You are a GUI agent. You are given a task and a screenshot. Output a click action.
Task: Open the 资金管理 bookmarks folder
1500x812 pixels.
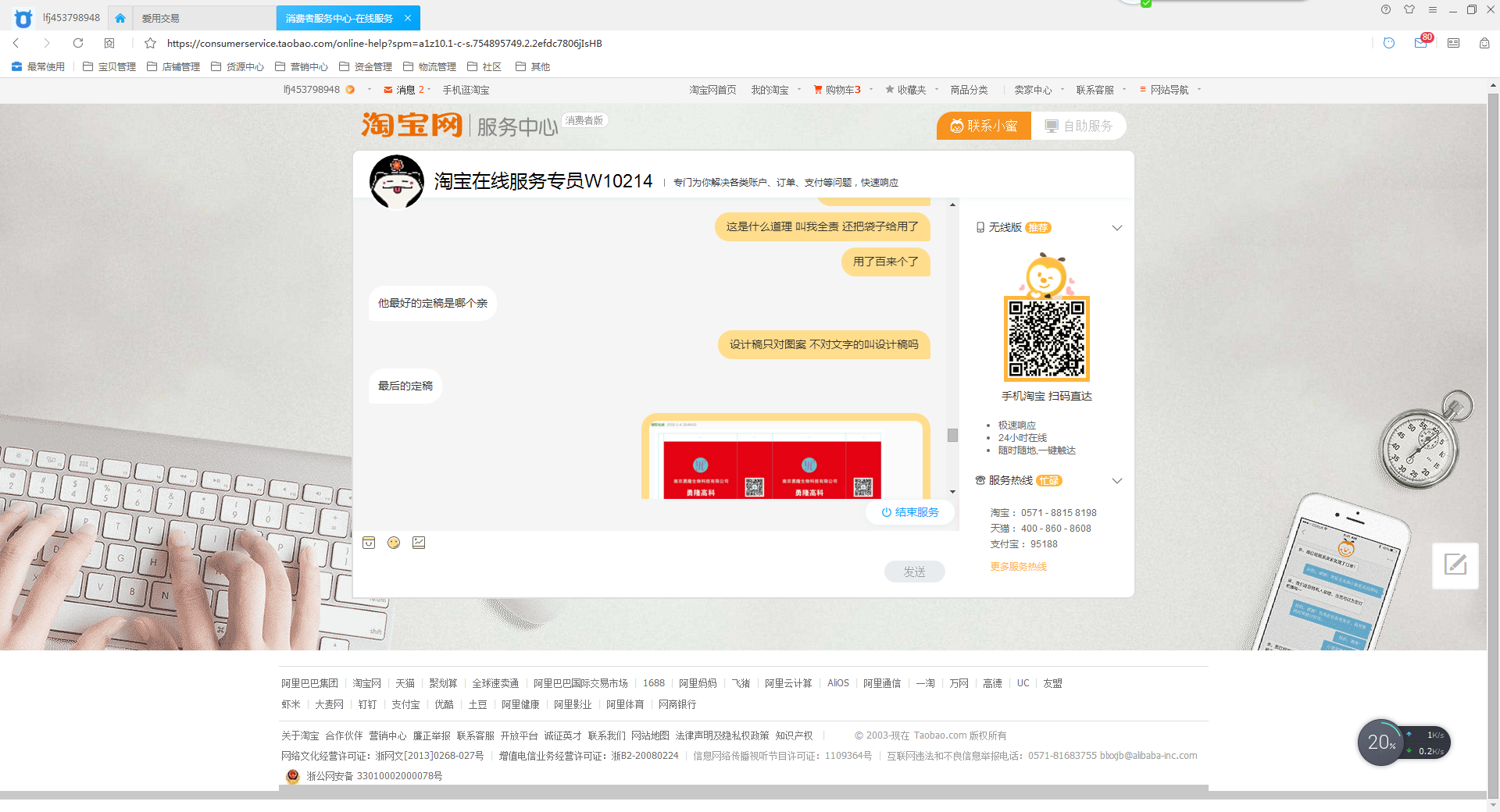pyautogui.click(x=366, y=66)
